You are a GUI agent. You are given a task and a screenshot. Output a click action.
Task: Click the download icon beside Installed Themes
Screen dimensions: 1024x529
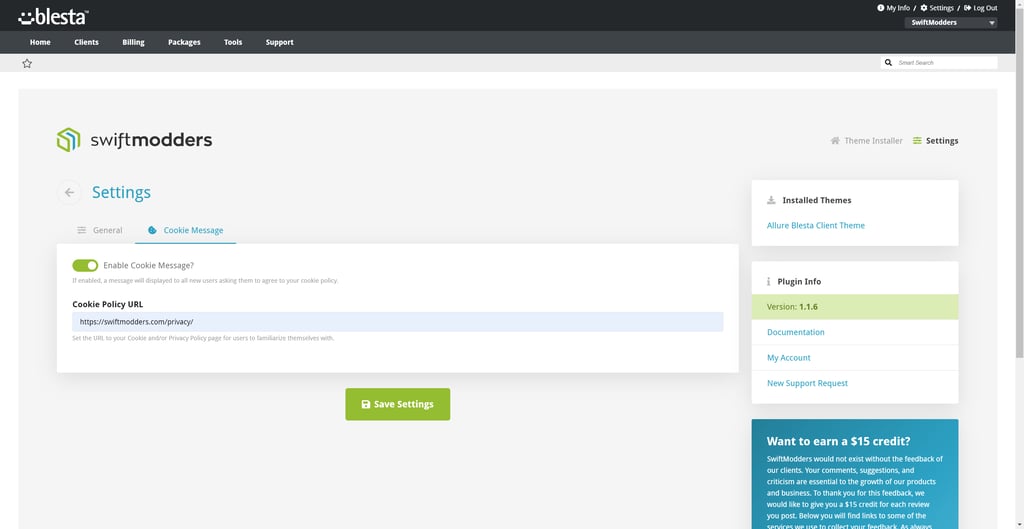point(771,200)
